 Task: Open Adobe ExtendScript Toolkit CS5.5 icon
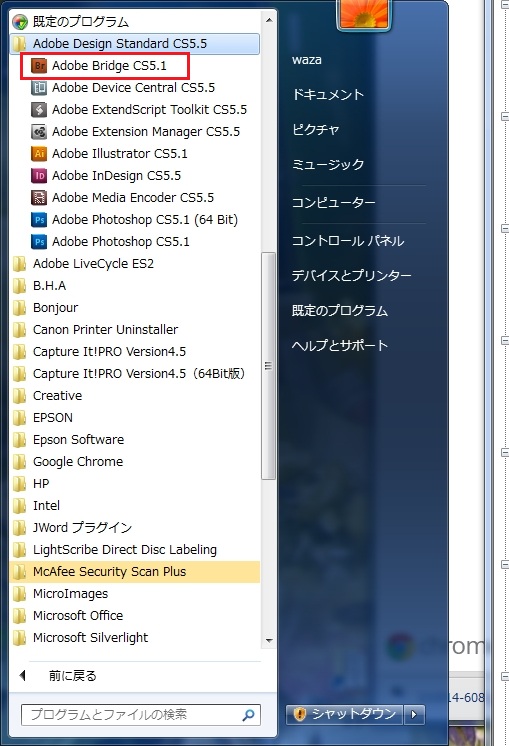click(x=39, y=109)
